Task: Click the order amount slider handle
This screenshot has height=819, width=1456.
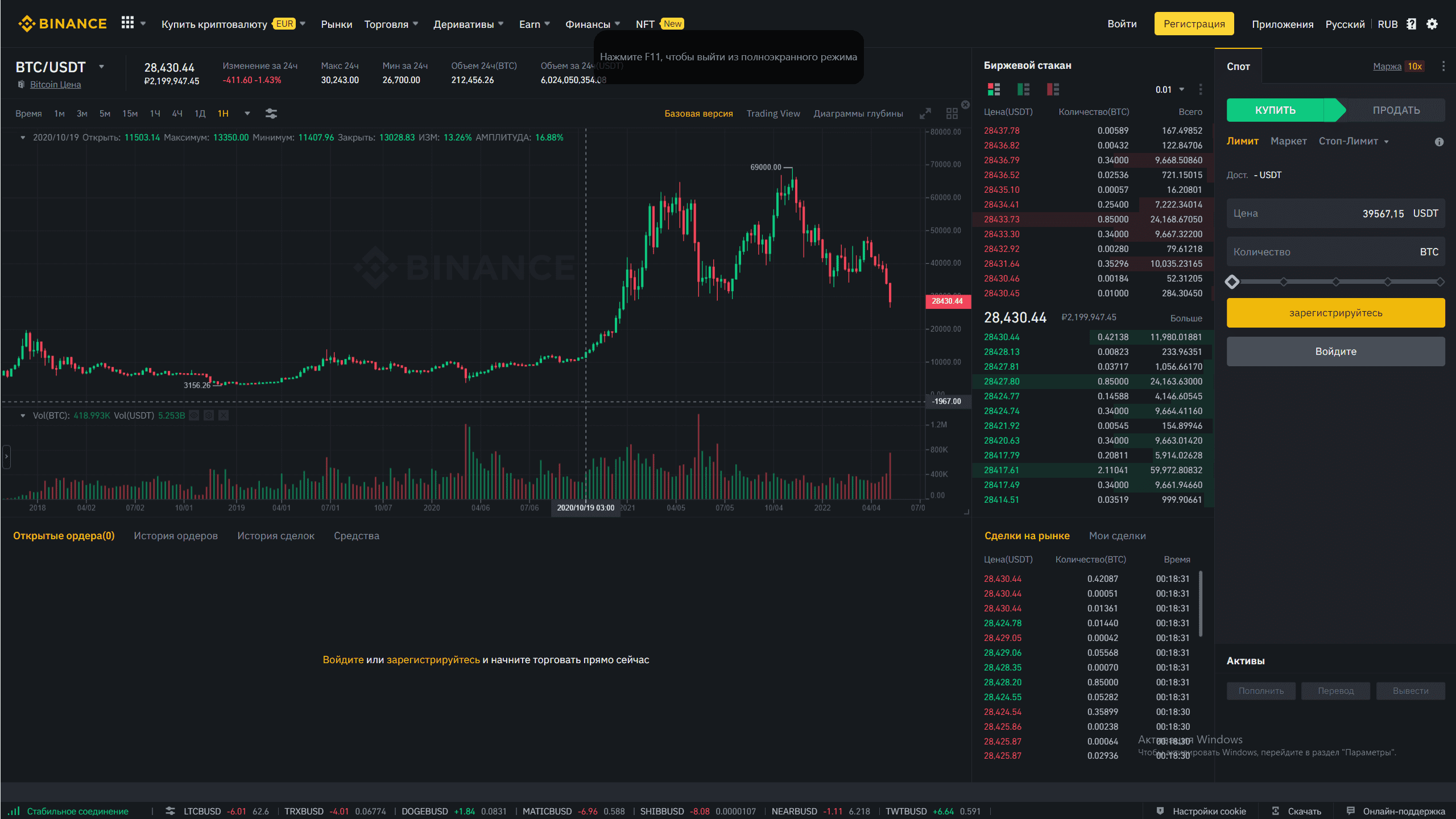Action: (1232, 282)
